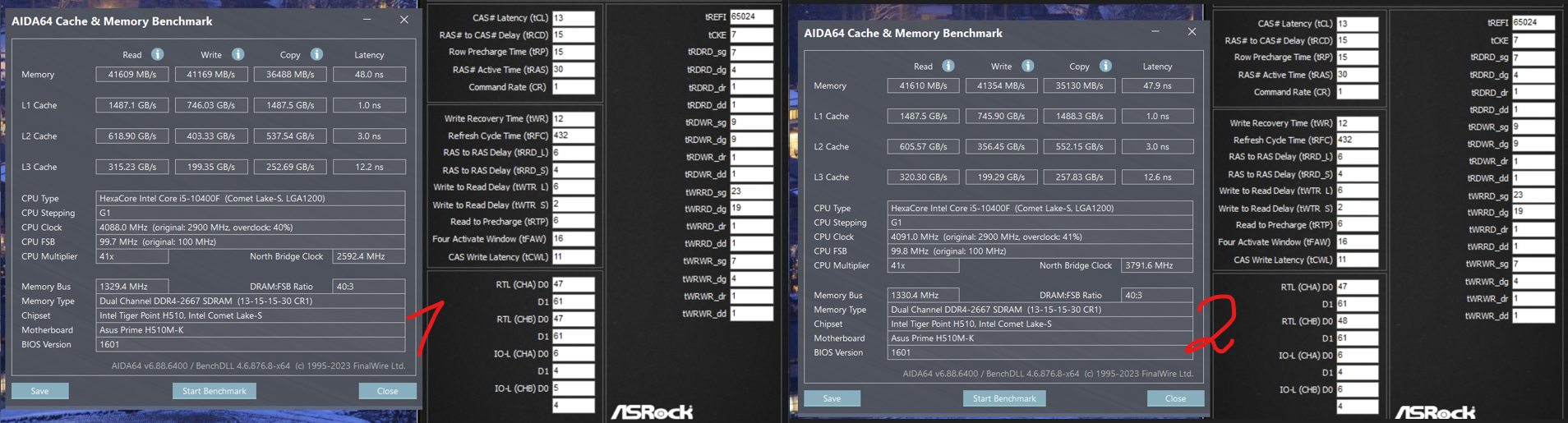Image resolution: width=1568 pixels, height=423 pixels.
Task: Click Start Benchmark in the left AIDA64 window
Action: 214,391
